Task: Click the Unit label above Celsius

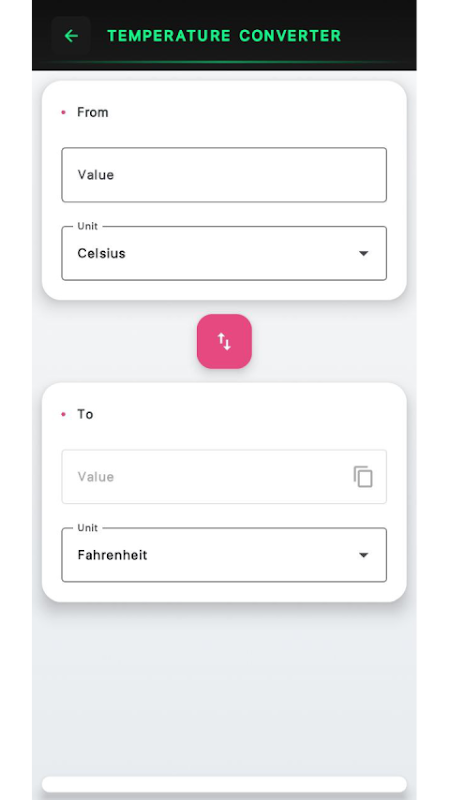Action: 87,226
